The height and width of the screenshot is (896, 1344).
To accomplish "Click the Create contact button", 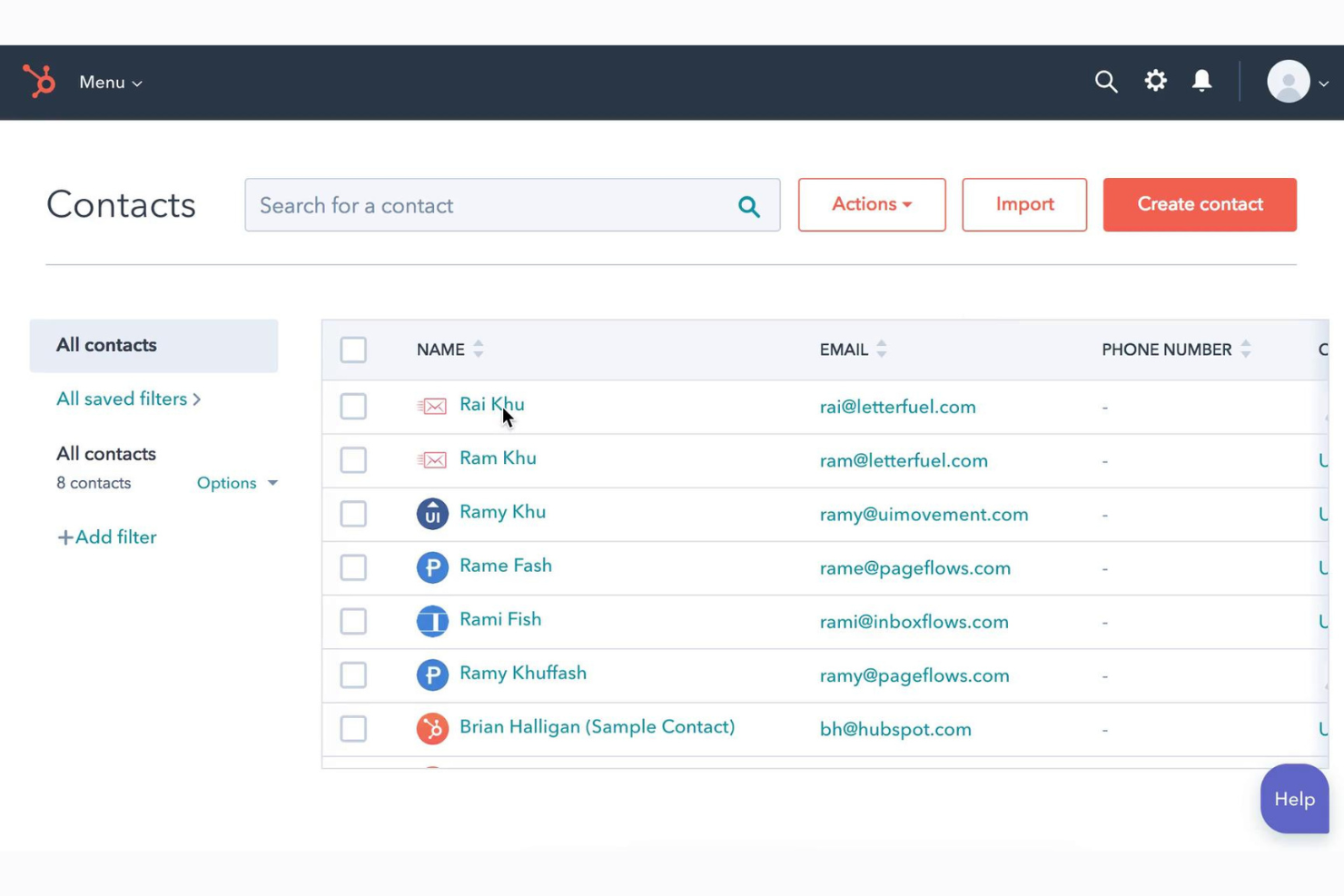I will 1200,204.
